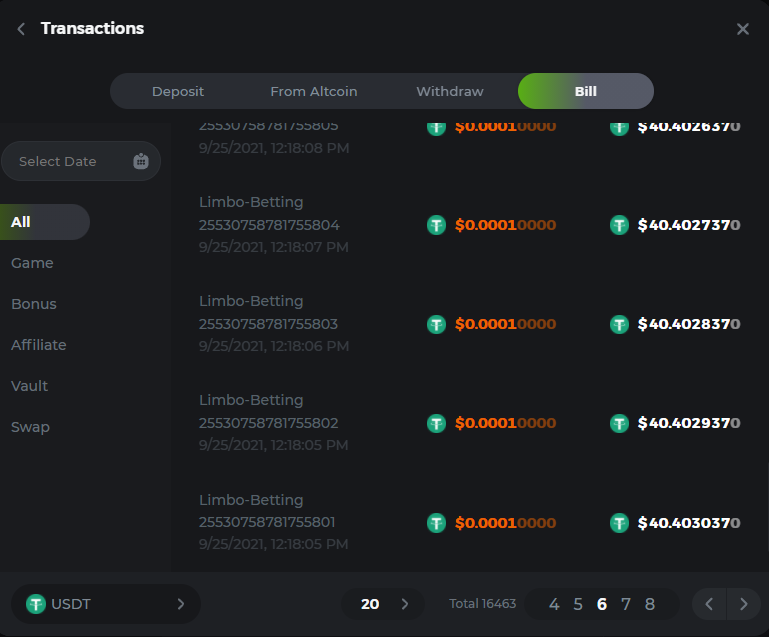Select the Vault filter category
The image size is (769, 637).
pos(30,386)
